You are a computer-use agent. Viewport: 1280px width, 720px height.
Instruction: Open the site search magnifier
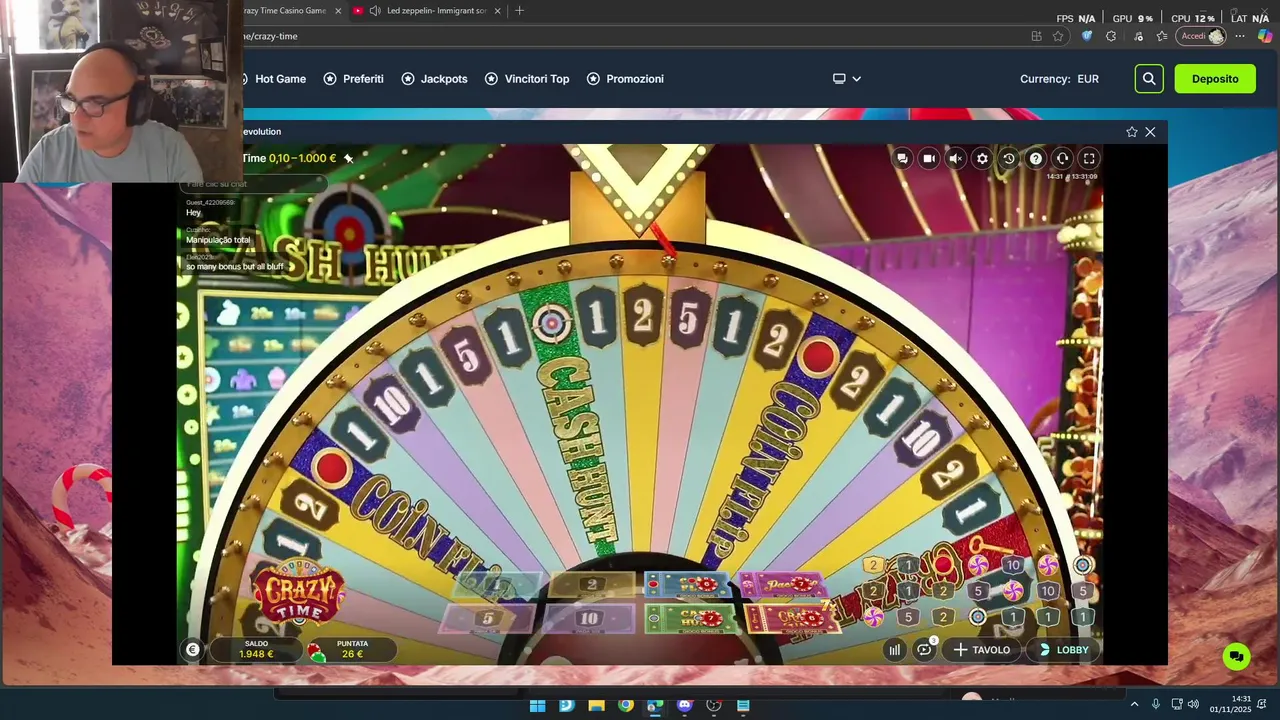[x=1149, y=79]
